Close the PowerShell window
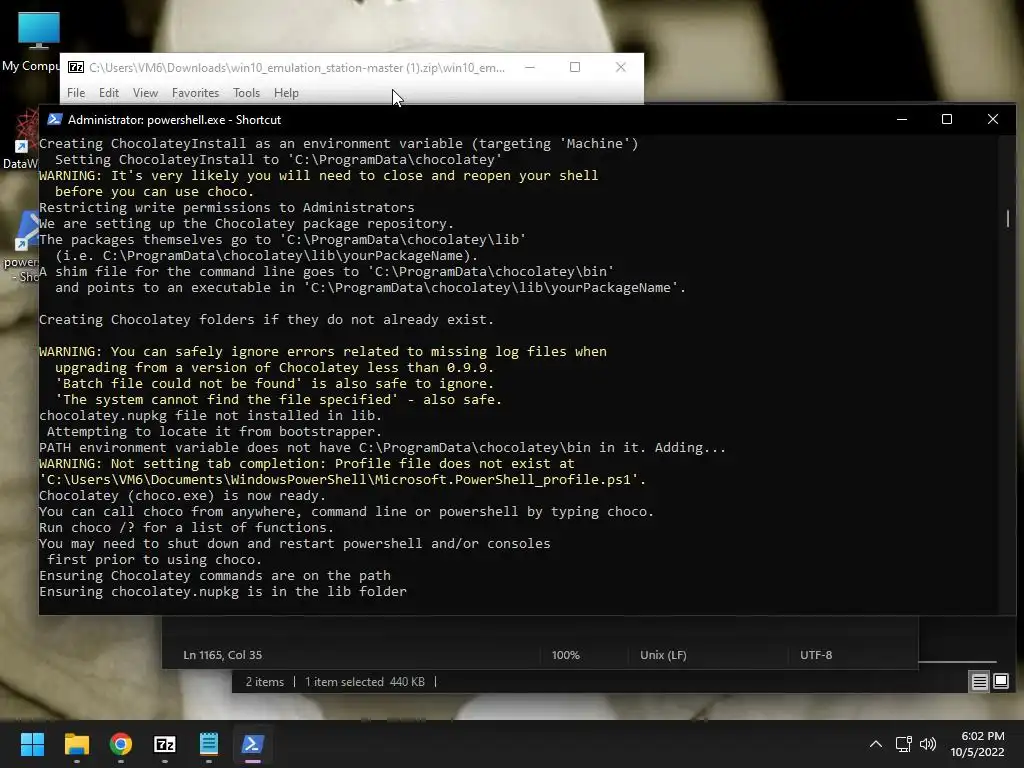This screenshot has width=1024, height=768. 993,119
